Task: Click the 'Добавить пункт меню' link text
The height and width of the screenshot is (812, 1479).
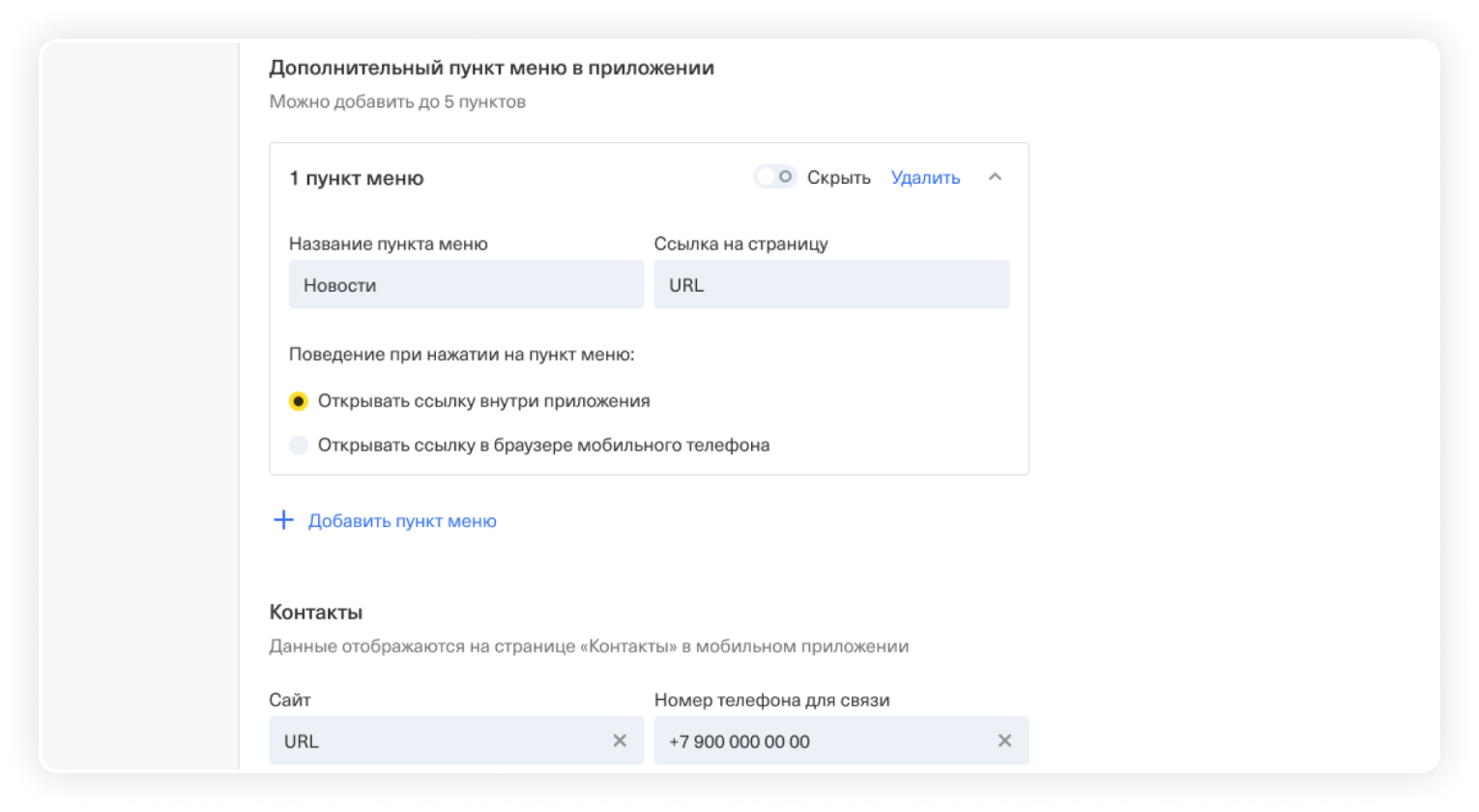Action: pos(402,521)
